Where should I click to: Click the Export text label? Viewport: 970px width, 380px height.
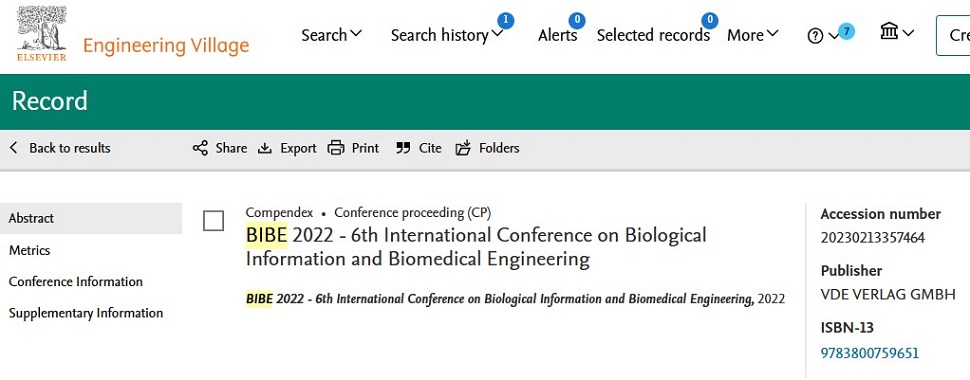click(x=298, y=148)
